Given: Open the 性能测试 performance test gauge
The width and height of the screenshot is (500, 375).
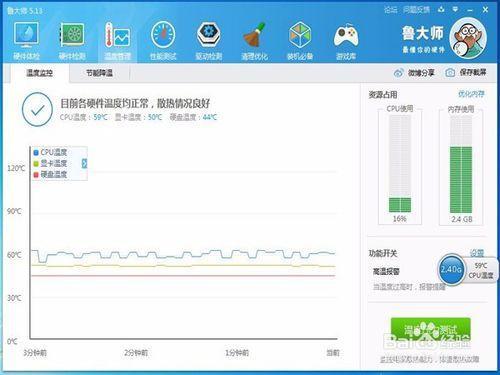Looking at the screenshot, I should pyautogui.click(x=163, y=41).
